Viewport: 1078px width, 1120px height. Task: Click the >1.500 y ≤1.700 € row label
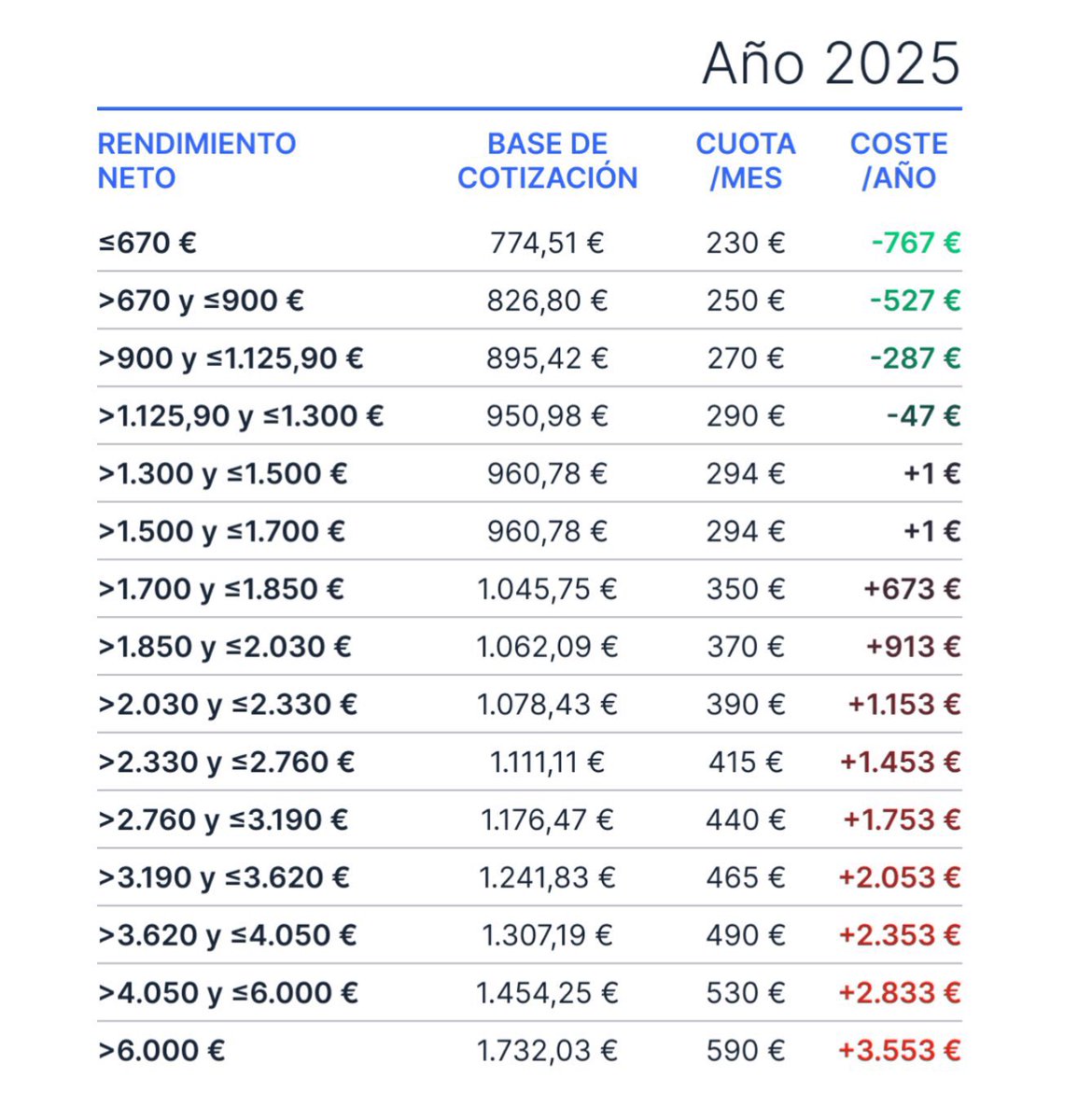[x=222, y=532]
